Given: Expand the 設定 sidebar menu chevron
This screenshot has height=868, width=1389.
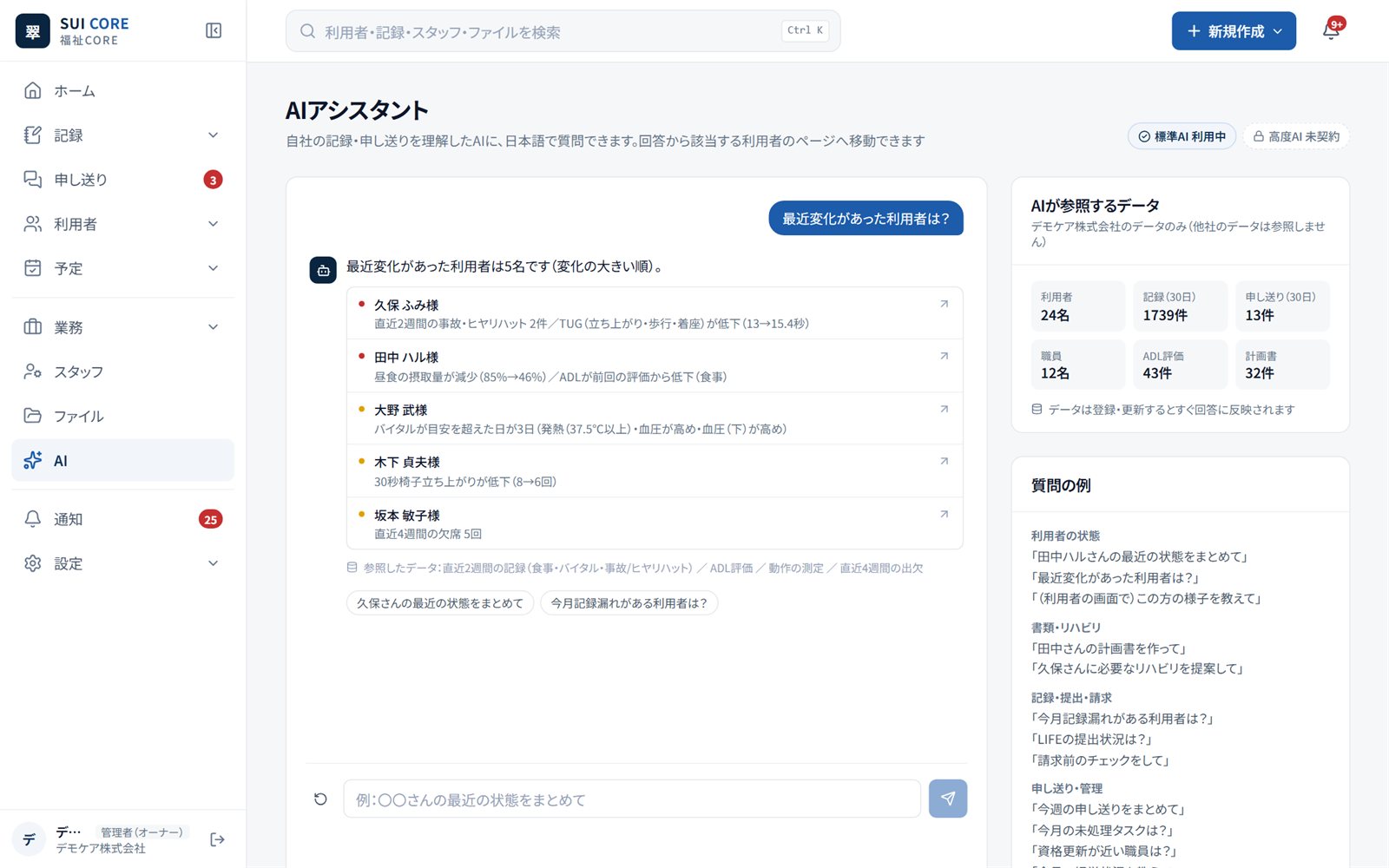Looking at the screenshot, I should pyautogui.click(x=214, y=563).
